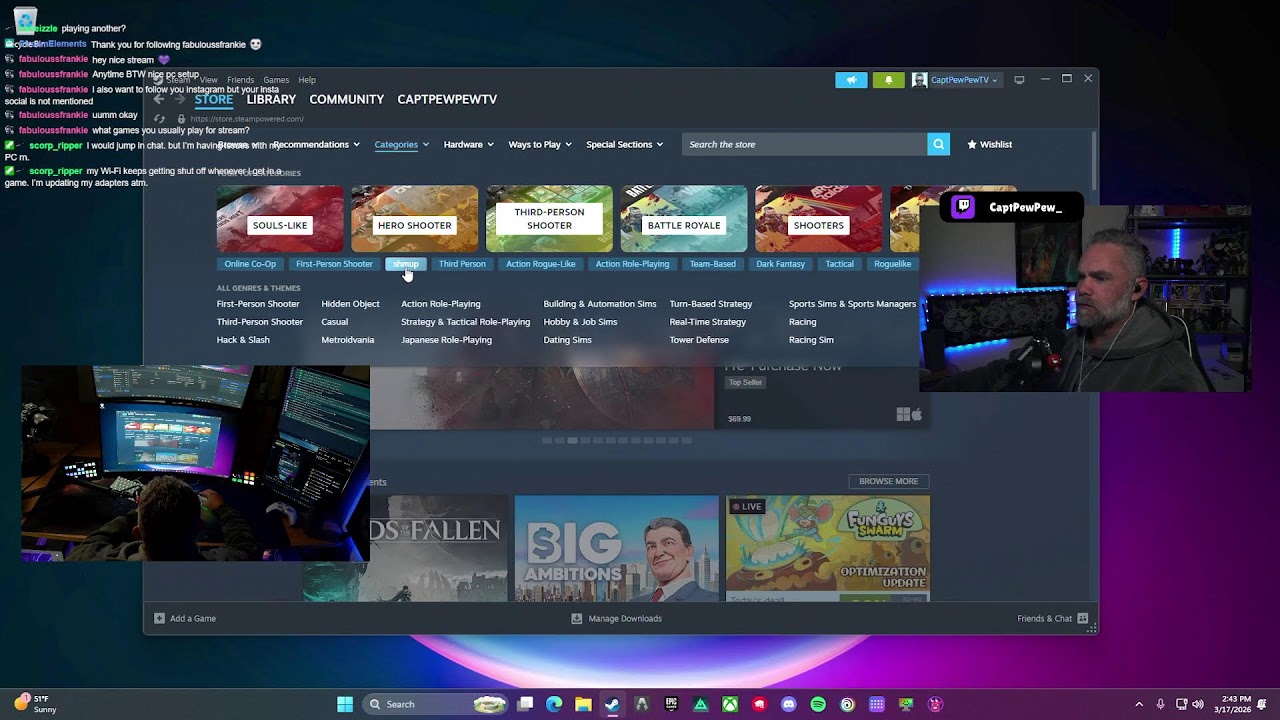The image size is (1280, 720).
Task: Open the CaptPewPewTV account dropdown
Action: pos(964,80)
